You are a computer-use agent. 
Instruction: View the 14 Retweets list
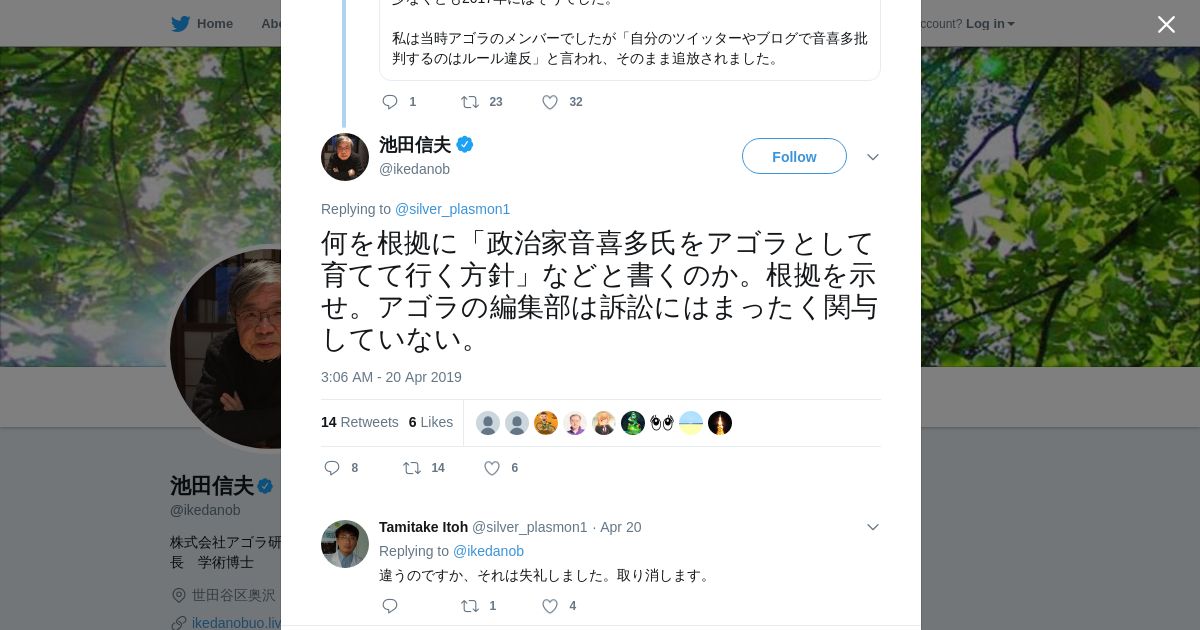click(x=360, y=422)
